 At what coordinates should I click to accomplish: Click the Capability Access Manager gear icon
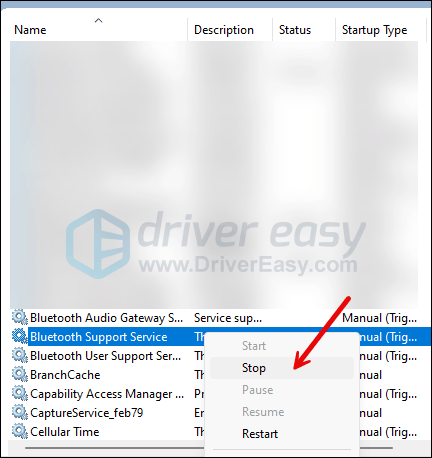click(20, 393)
